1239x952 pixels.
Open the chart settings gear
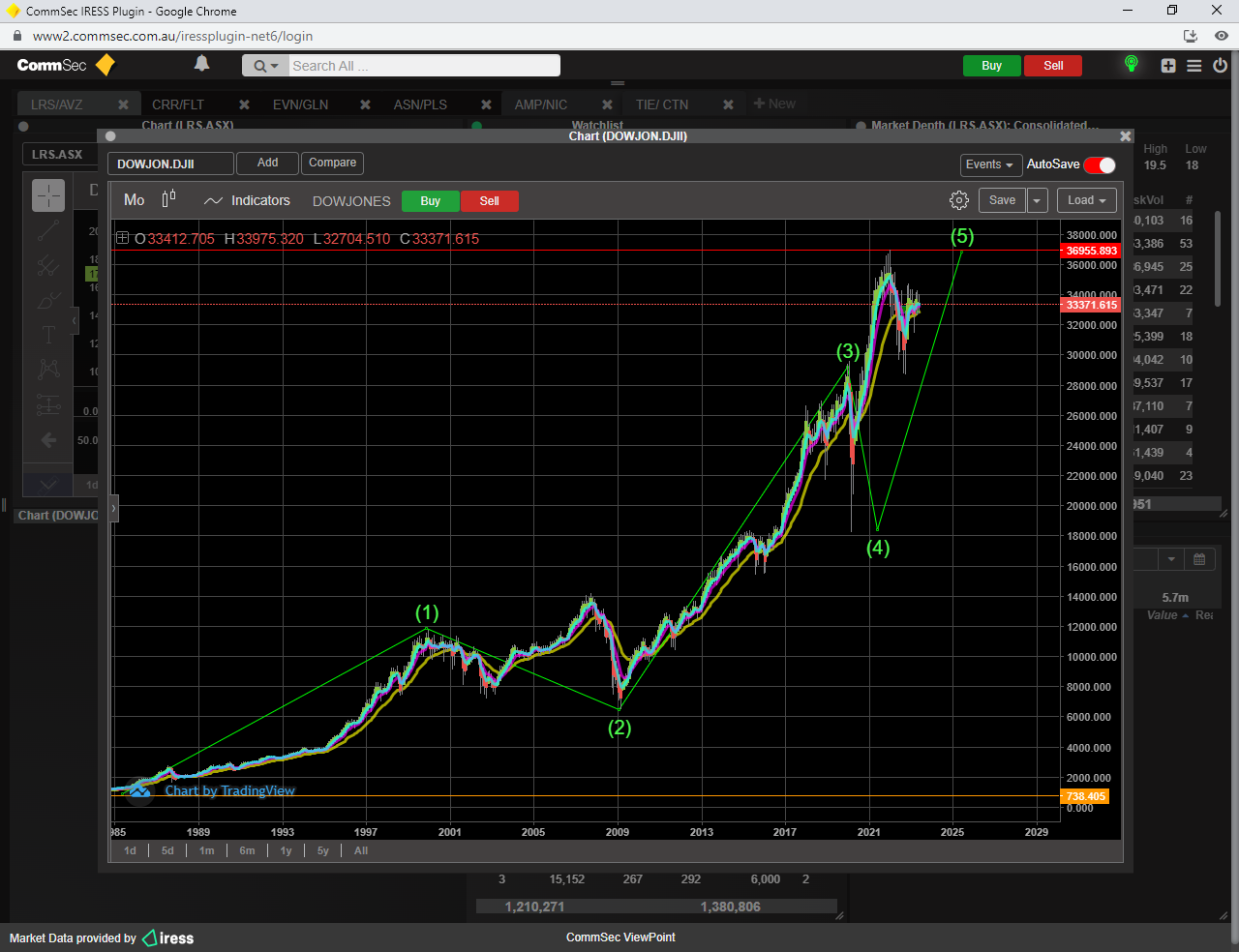click(x=958, y=200)
